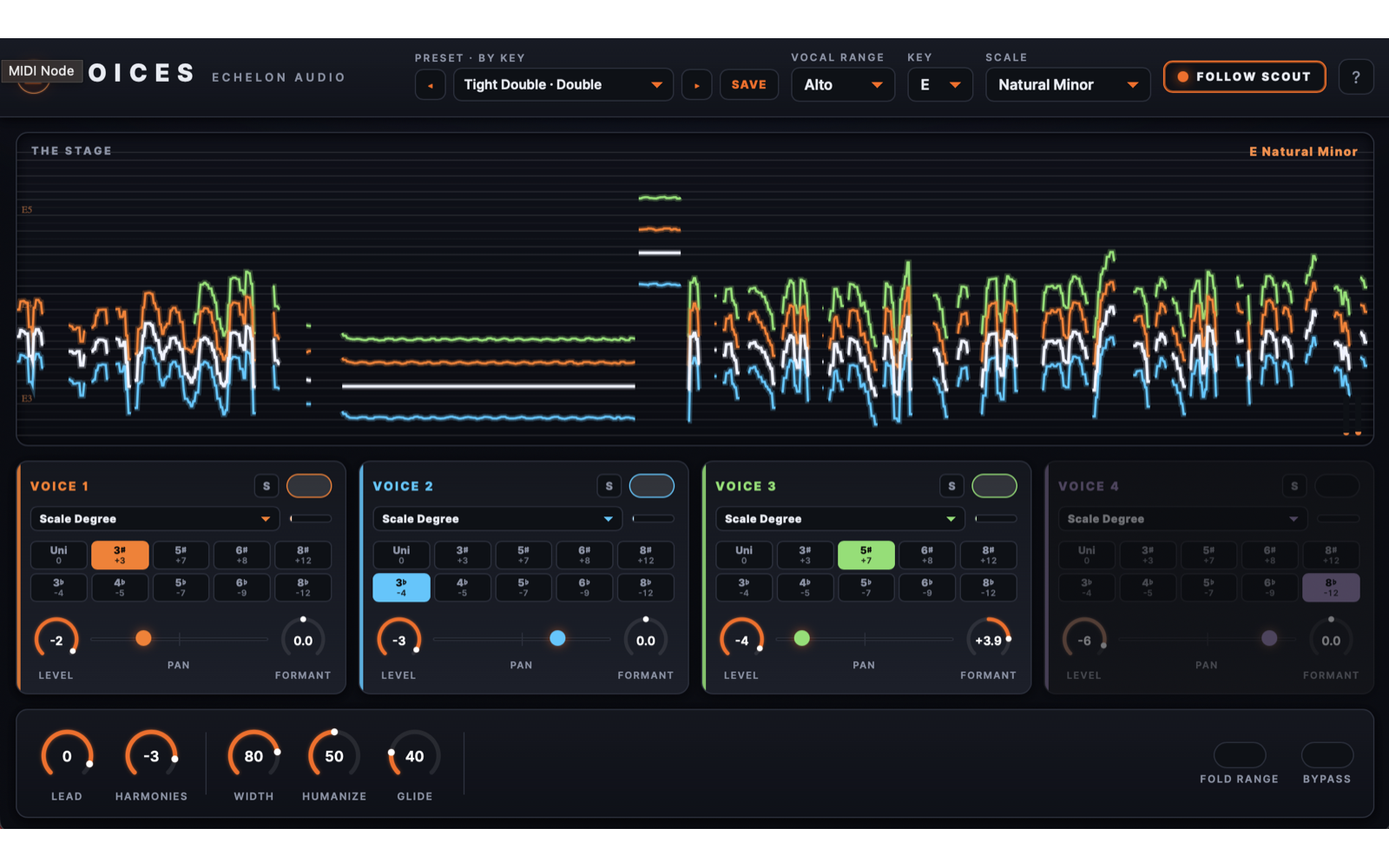Click the Voice 3 Formant knob
Screen dimensions: 1389x868
point(988,641)
